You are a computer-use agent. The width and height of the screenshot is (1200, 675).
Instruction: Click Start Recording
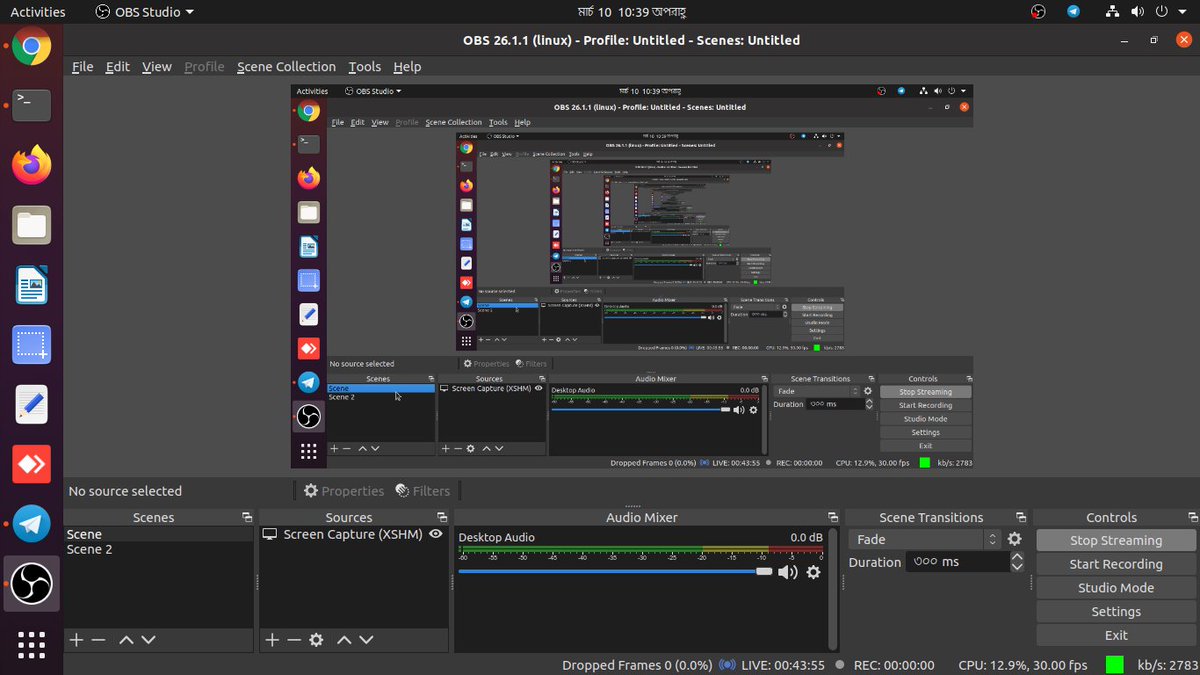click(1114, 563)
